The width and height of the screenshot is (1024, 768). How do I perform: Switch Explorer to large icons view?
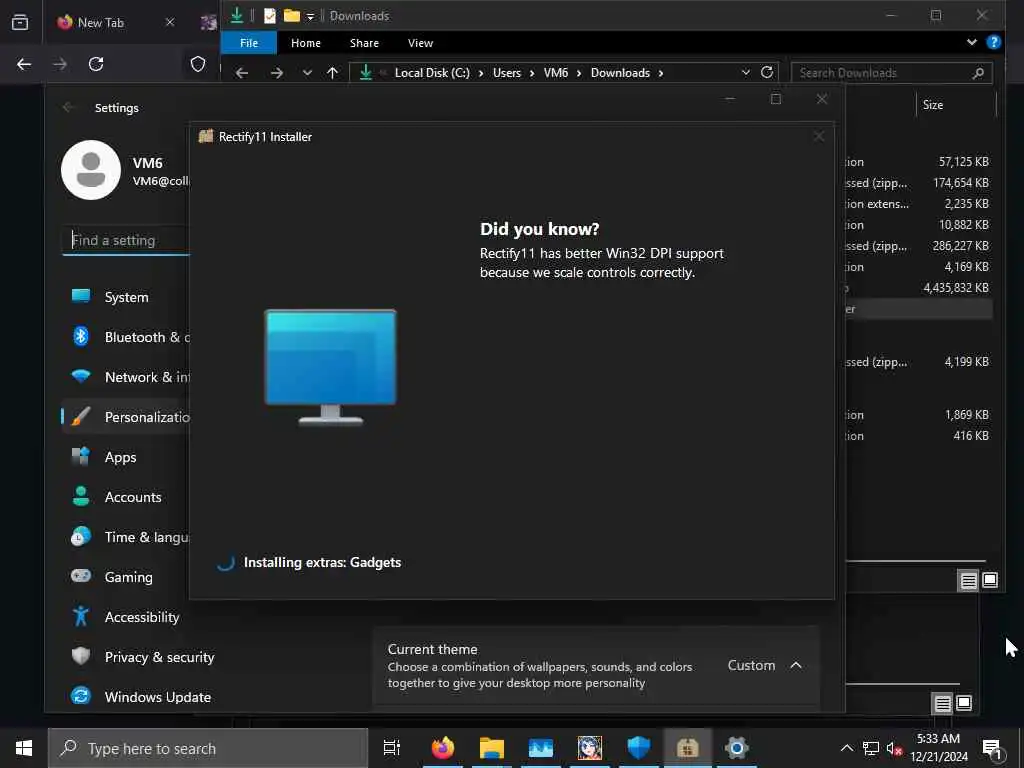tap(990, 580)
